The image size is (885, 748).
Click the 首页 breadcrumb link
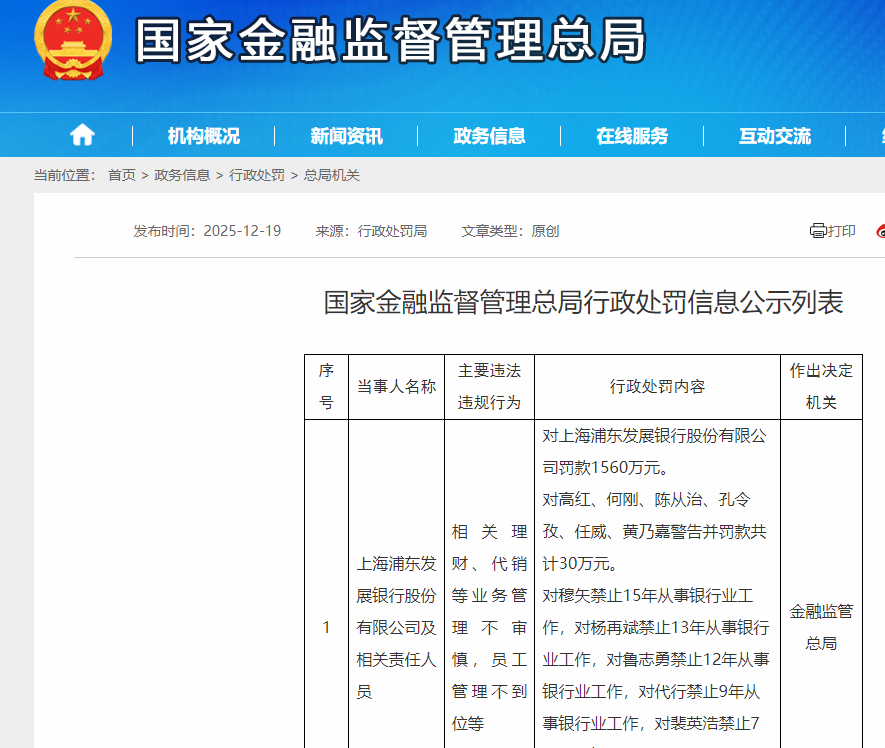122,175
